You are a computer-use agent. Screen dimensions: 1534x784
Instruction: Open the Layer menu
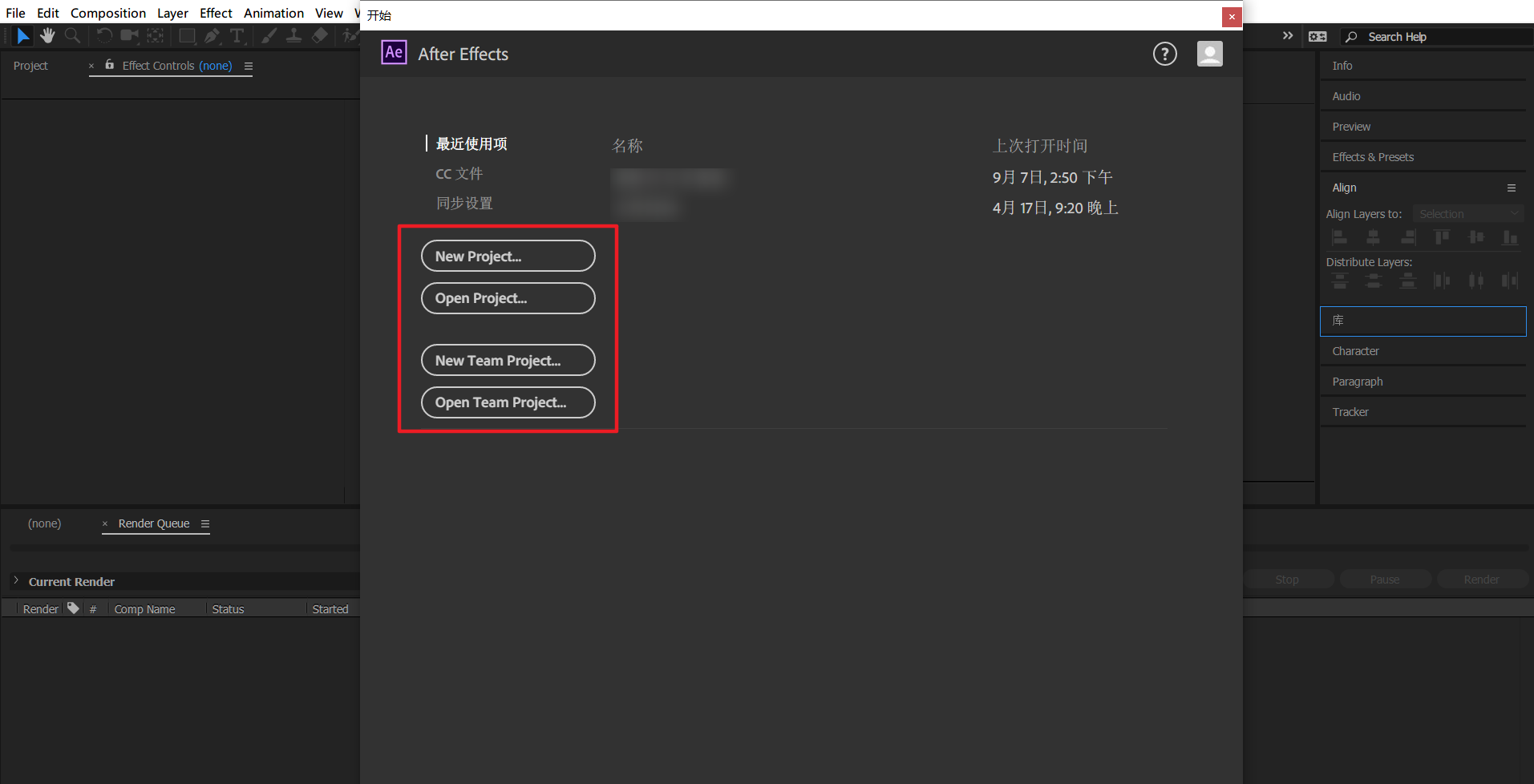172,13
